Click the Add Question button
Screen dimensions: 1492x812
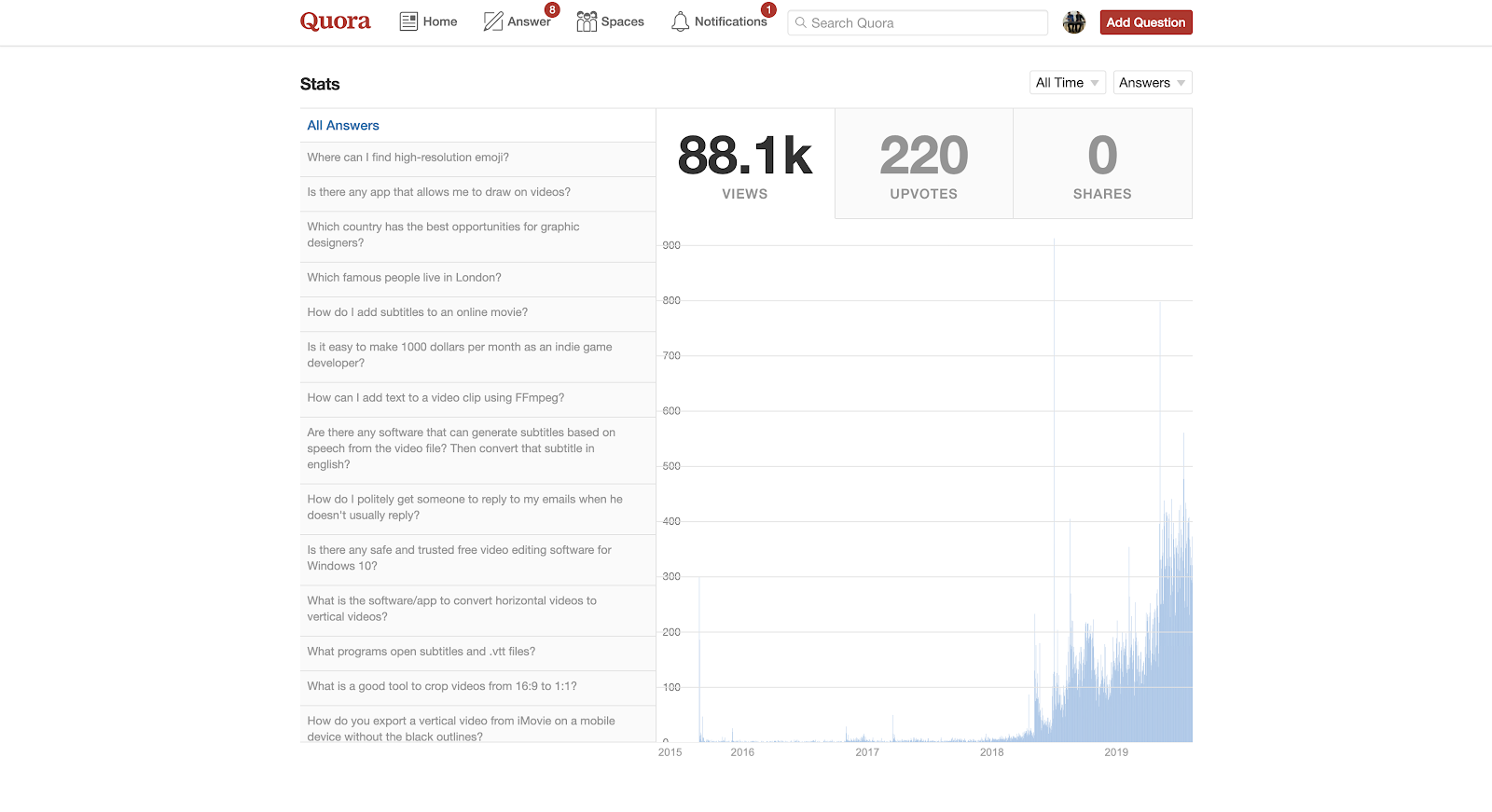click(x=1146, y=22)
